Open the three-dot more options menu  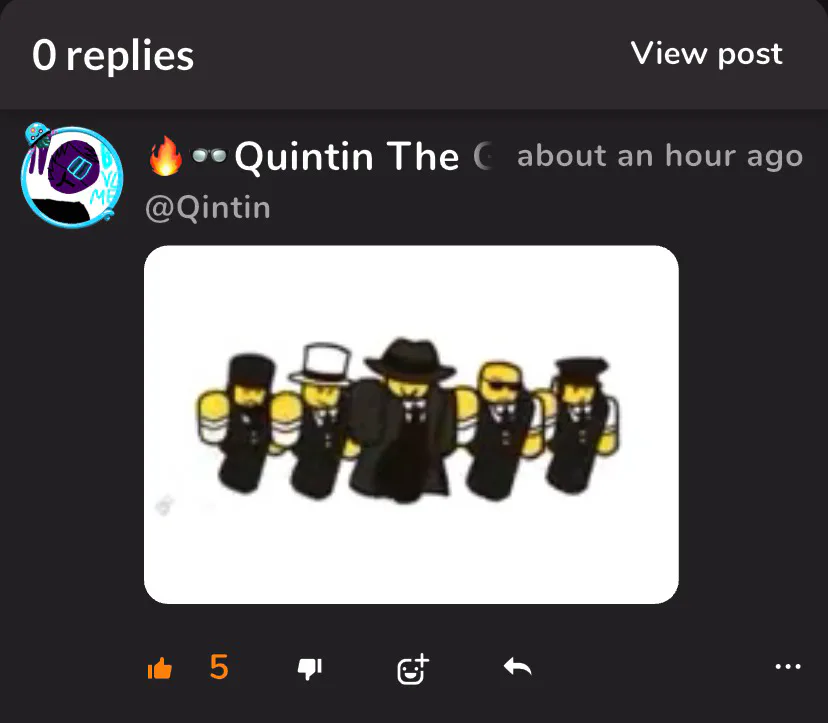[x=788, y=666]
